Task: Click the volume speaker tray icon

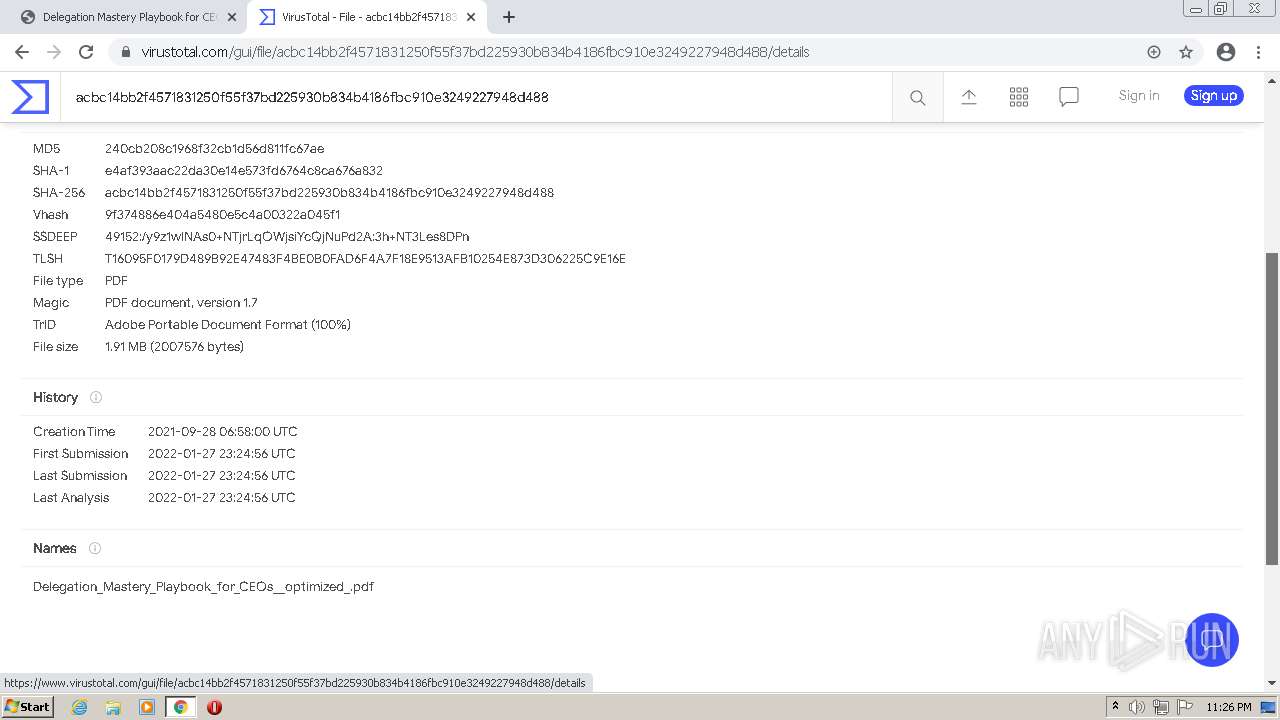Action: (1137, 707)
